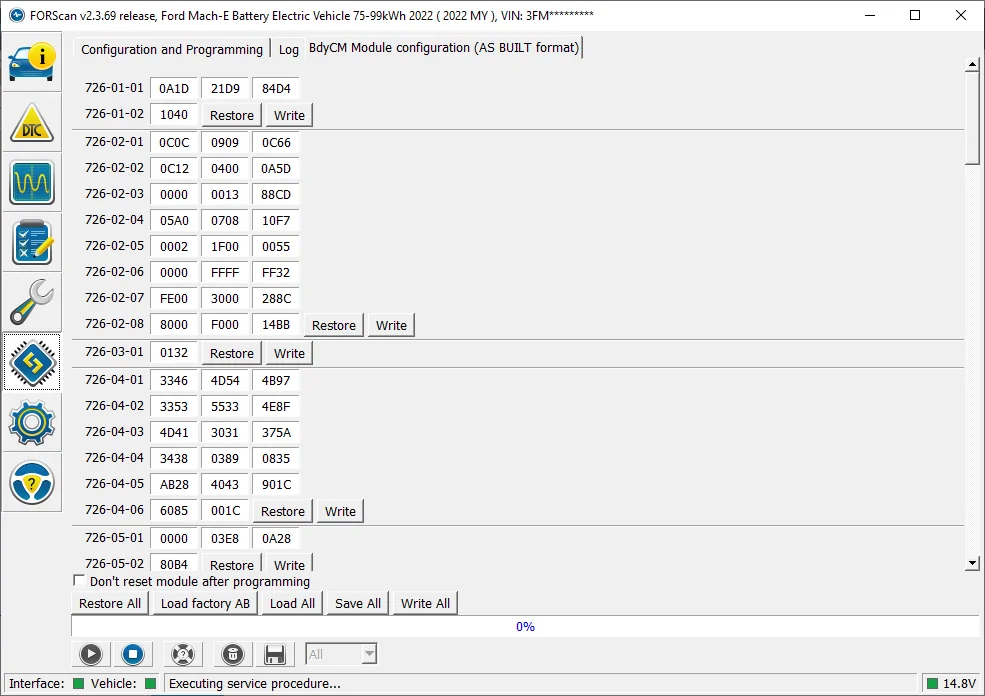This screenshot has width=985, height=696.
Task: Click Load factory AB button
Action: click(205, 604)
